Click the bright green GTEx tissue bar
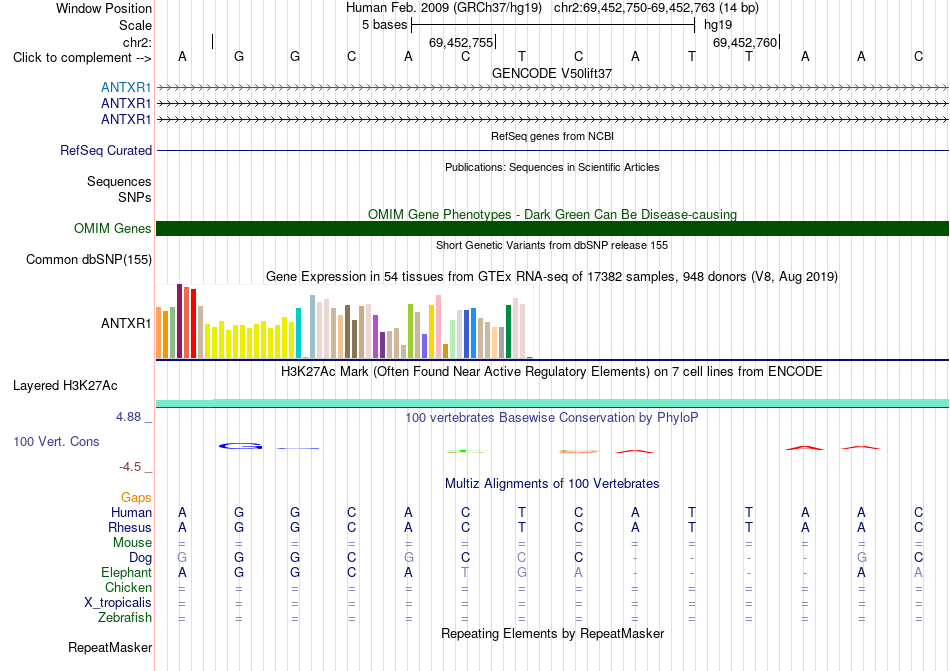950x671 pixels. pyautogui.click(x=410, y=331)
